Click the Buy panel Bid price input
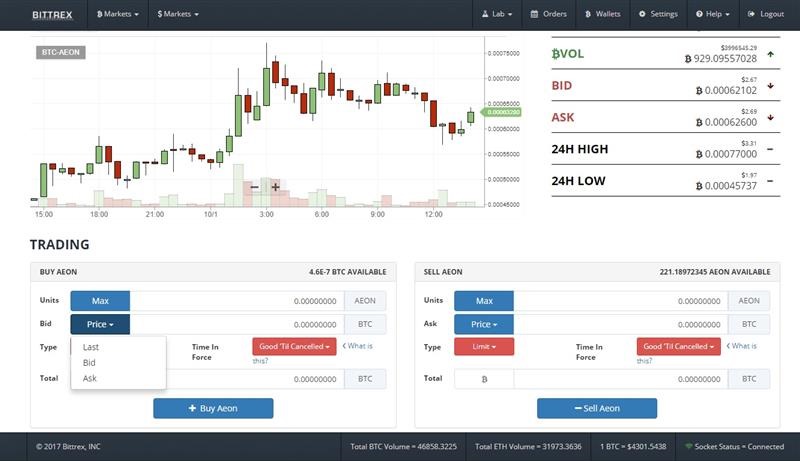Image resolution: width=800 pixels, height=461 pixels. 237,324
